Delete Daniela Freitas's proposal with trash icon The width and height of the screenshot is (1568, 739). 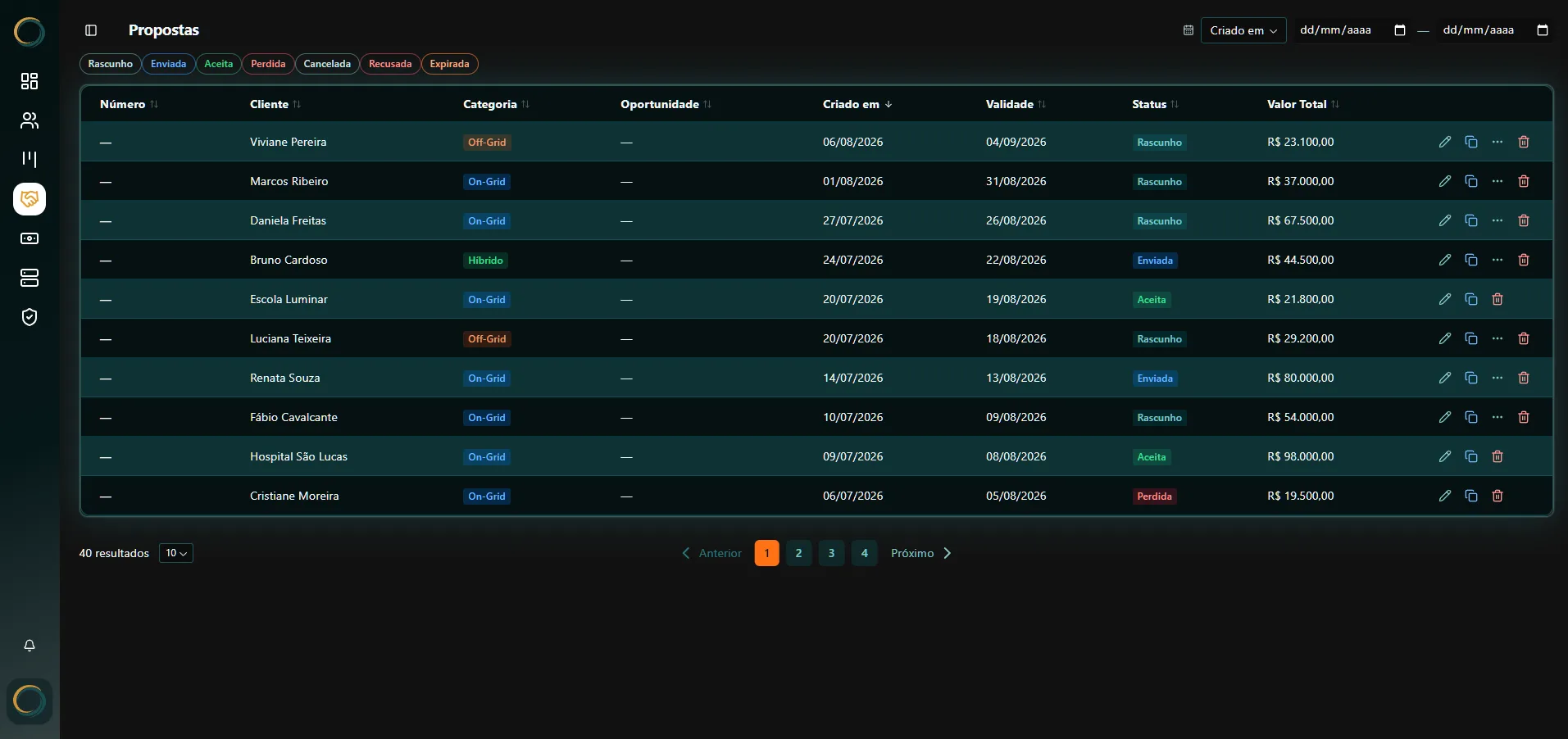[1524, 220]
